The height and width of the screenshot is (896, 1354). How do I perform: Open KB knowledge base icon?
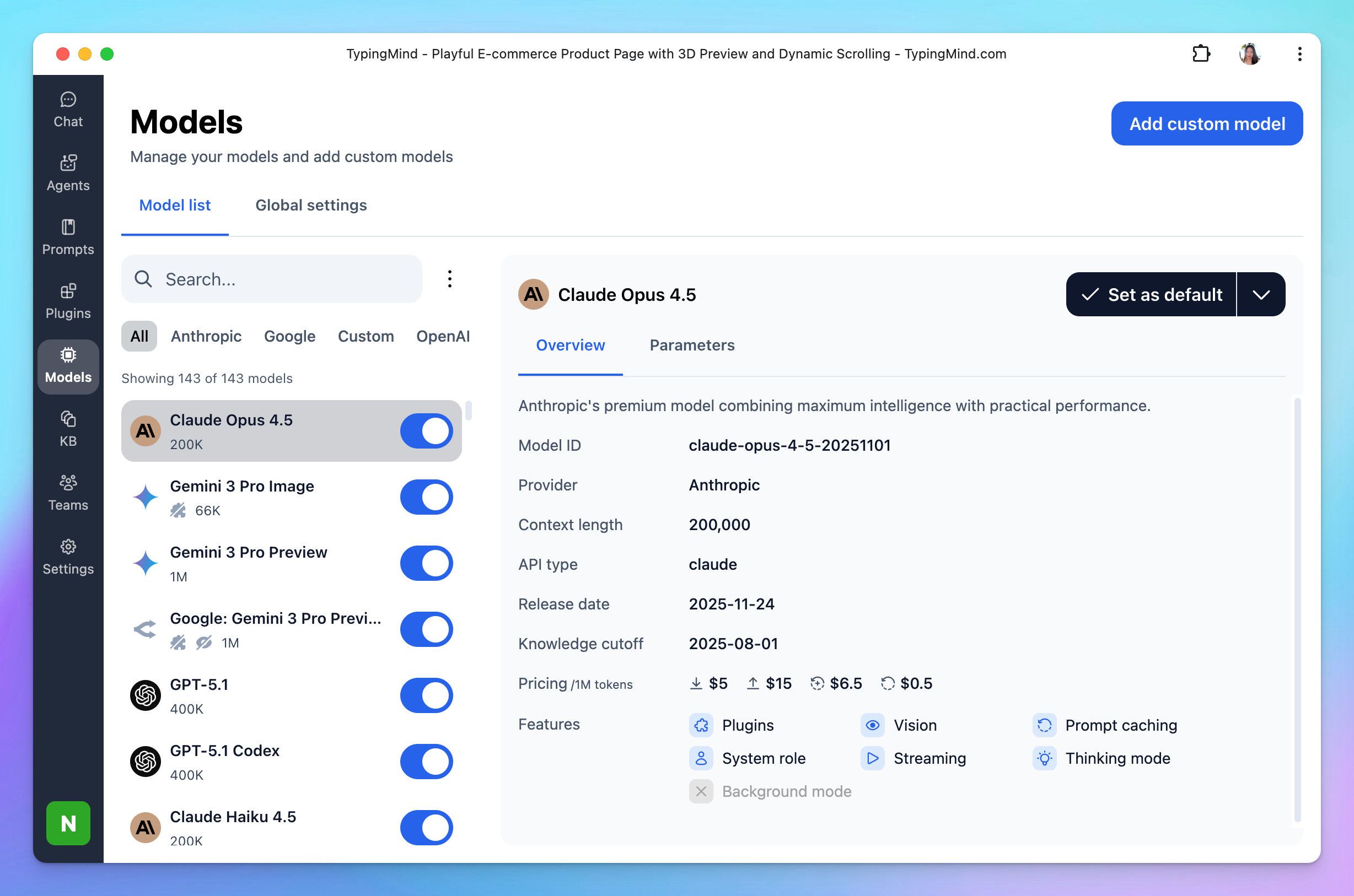[x=68, y=429]
